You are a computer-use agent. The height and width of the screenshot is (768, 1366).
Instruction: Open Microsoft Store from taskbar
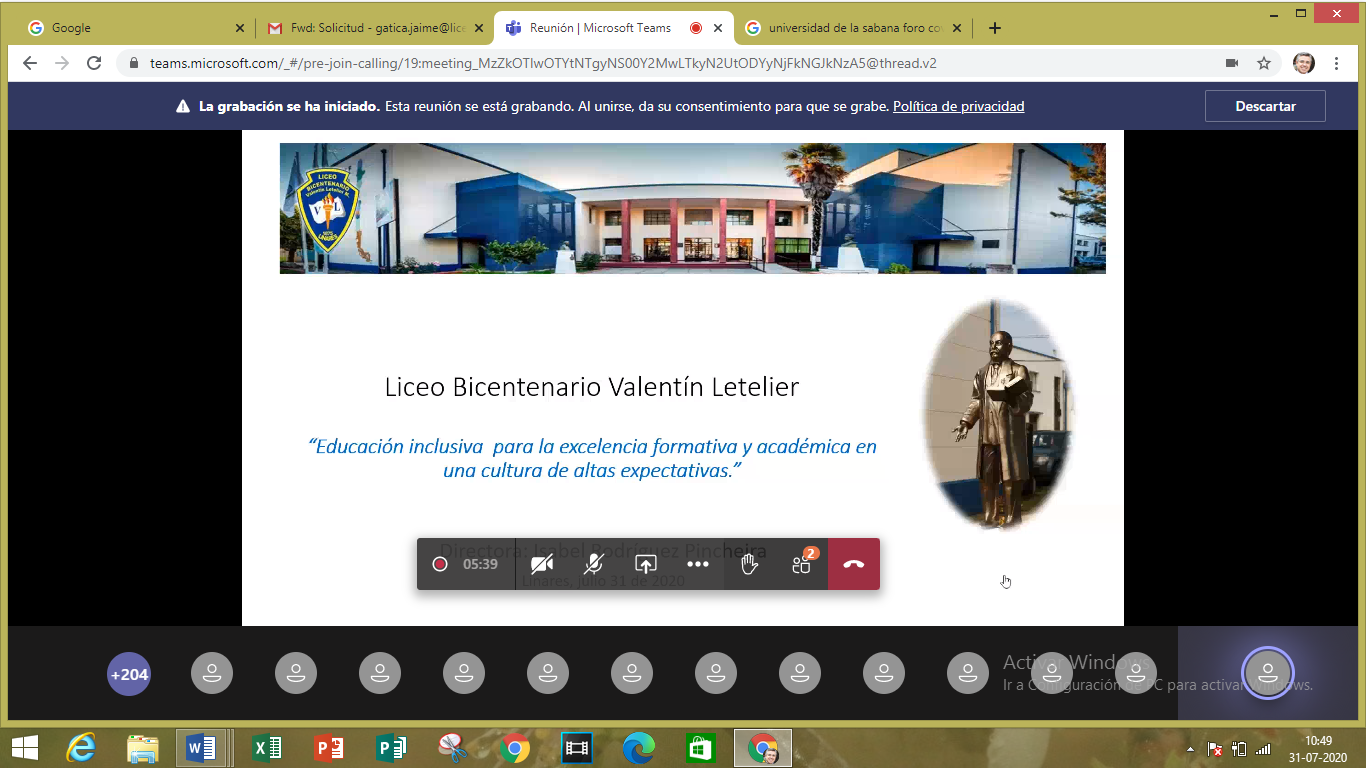coord(700,747)
